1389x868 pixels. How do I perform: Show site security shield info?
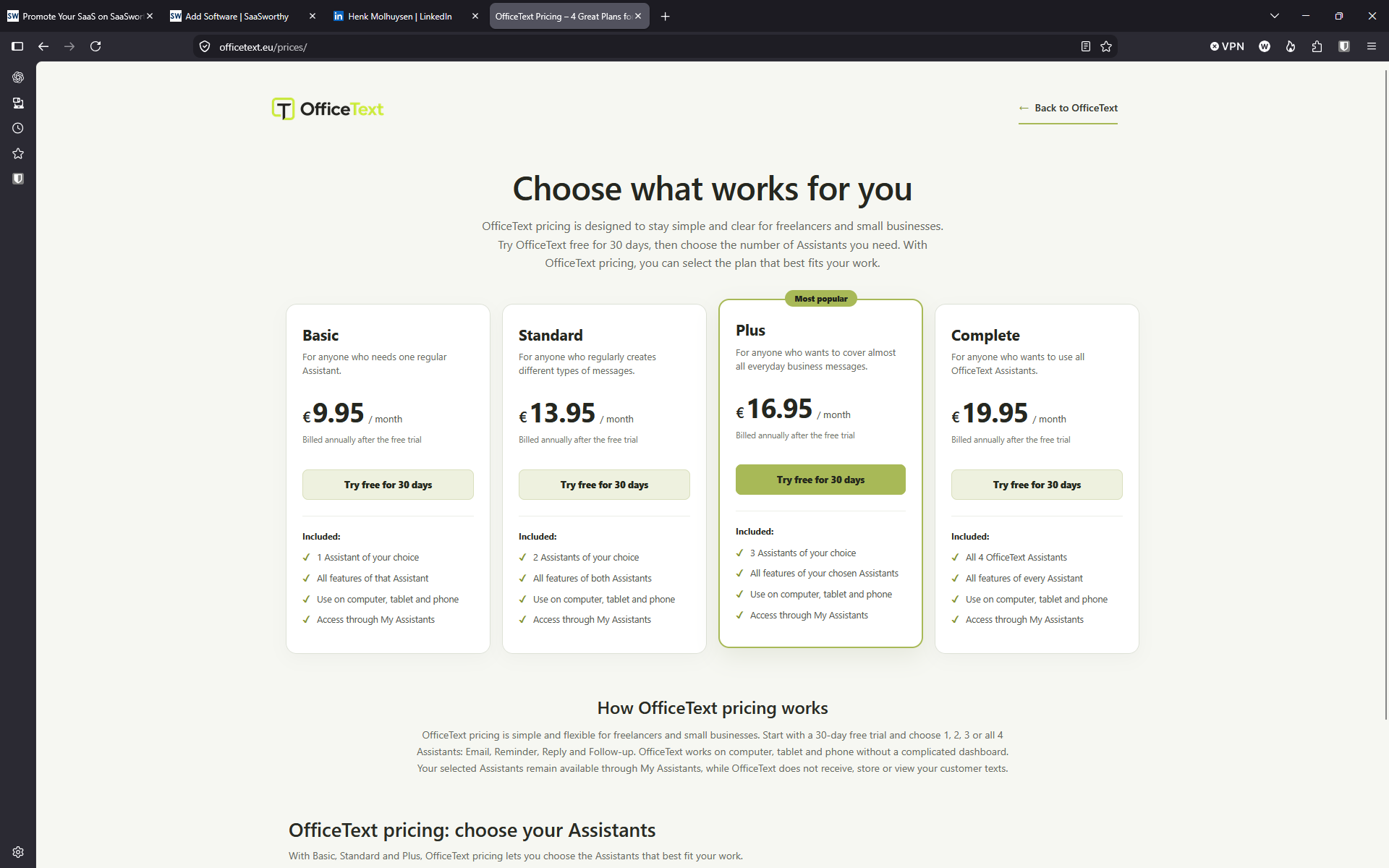click(205, 46)
